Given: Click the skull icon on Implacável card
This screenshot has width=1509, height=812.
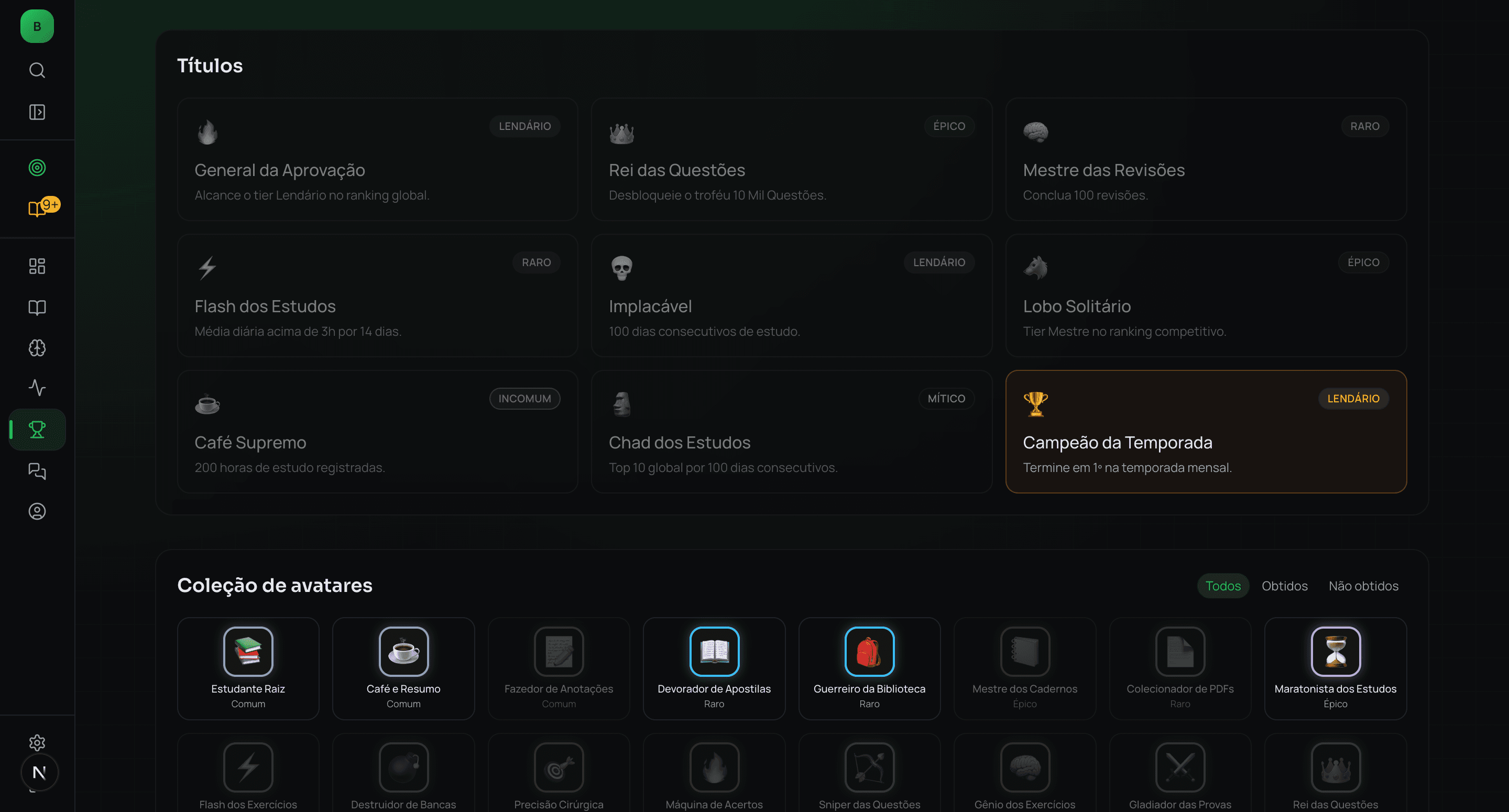Looking at the screenshot, I should pyautogui.click(x=621, y=268).
